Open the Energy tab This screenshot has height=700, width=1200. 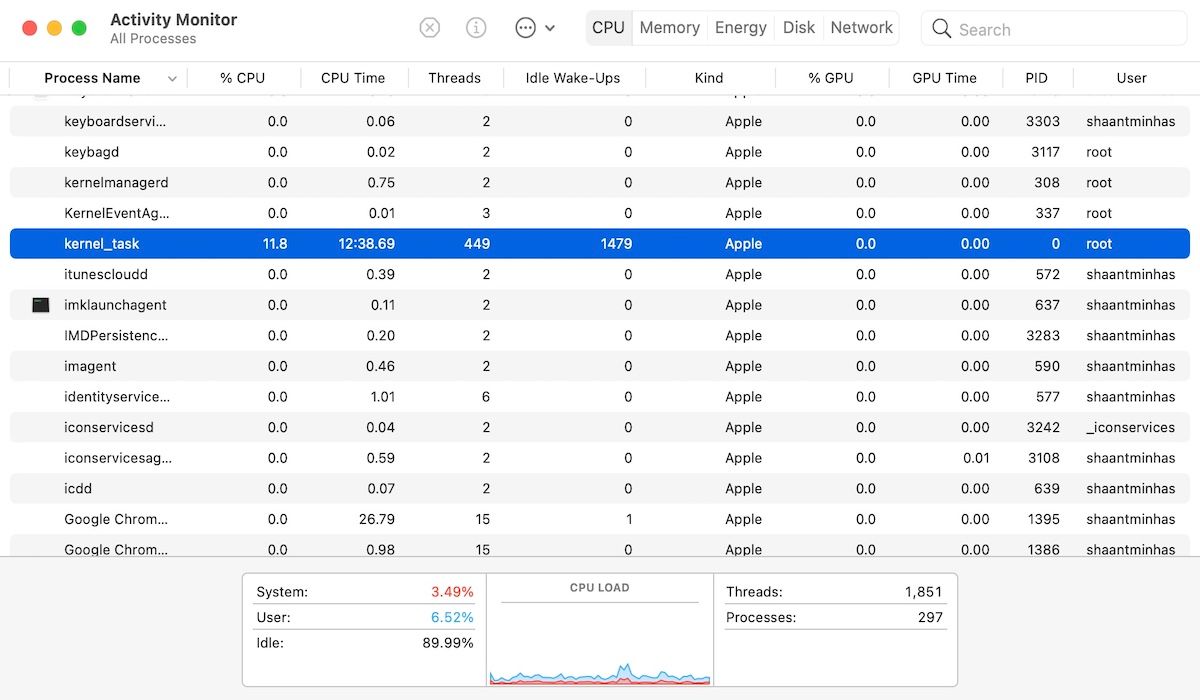740,28
